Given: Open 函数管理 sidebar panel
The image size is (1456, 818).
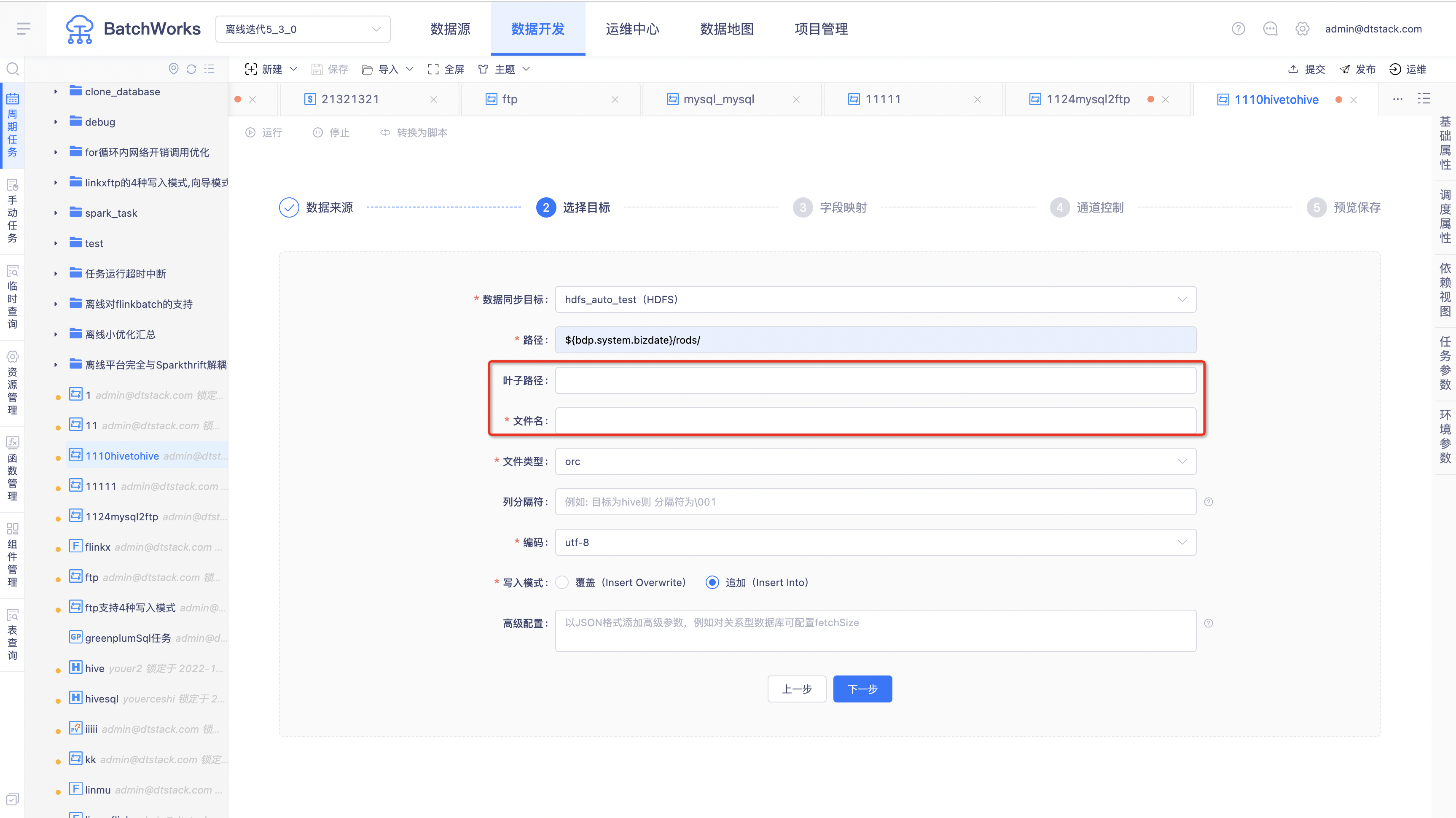Looking at the screenshot, I should pos(12,469).
